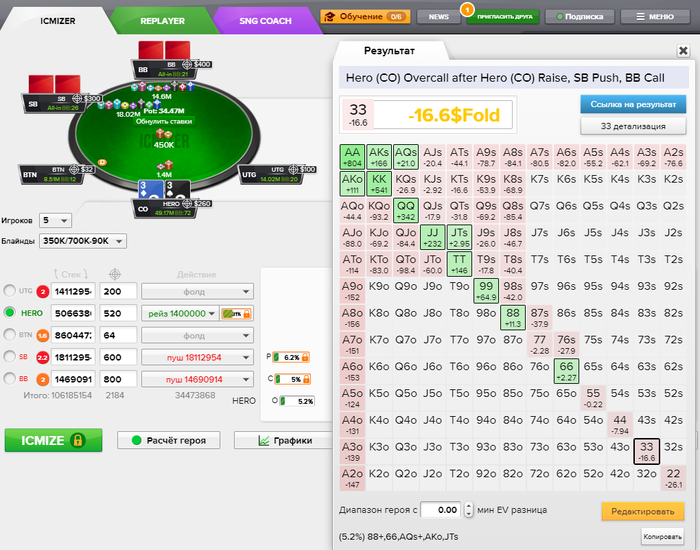Image resolution: width=700 pixels, height=550 pixels.
Task: Click Hero's first hole card 3
Action: (151, 190)
